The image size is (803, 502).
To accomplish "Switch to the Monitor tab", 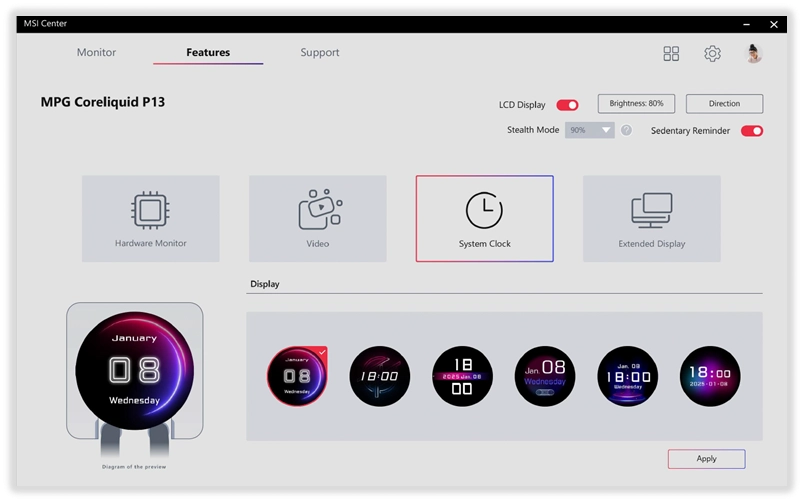I will pos(96,52).
